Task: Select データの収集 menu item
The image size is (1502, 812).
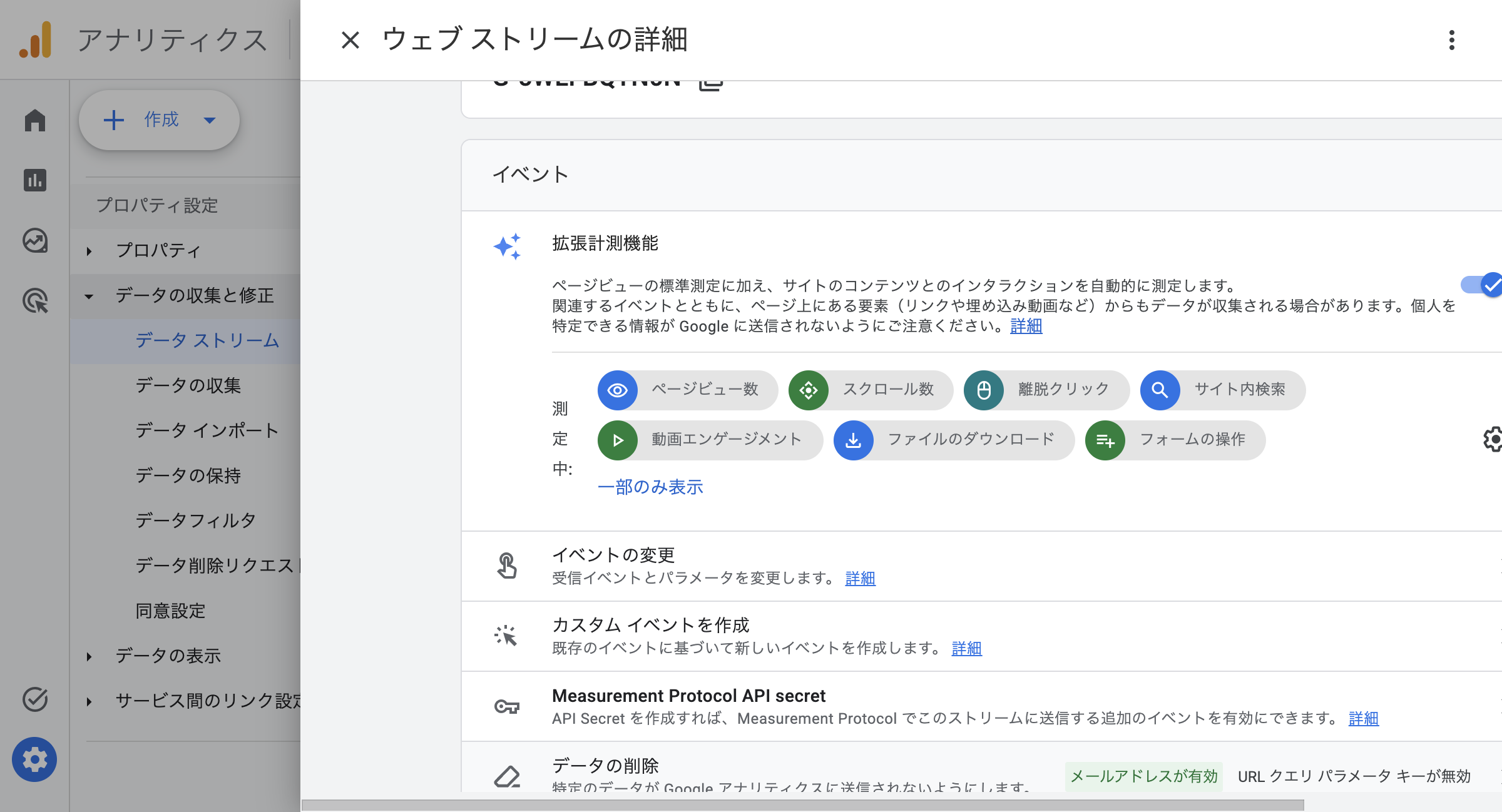Action: pyautogui.click(x=185, y=386)
